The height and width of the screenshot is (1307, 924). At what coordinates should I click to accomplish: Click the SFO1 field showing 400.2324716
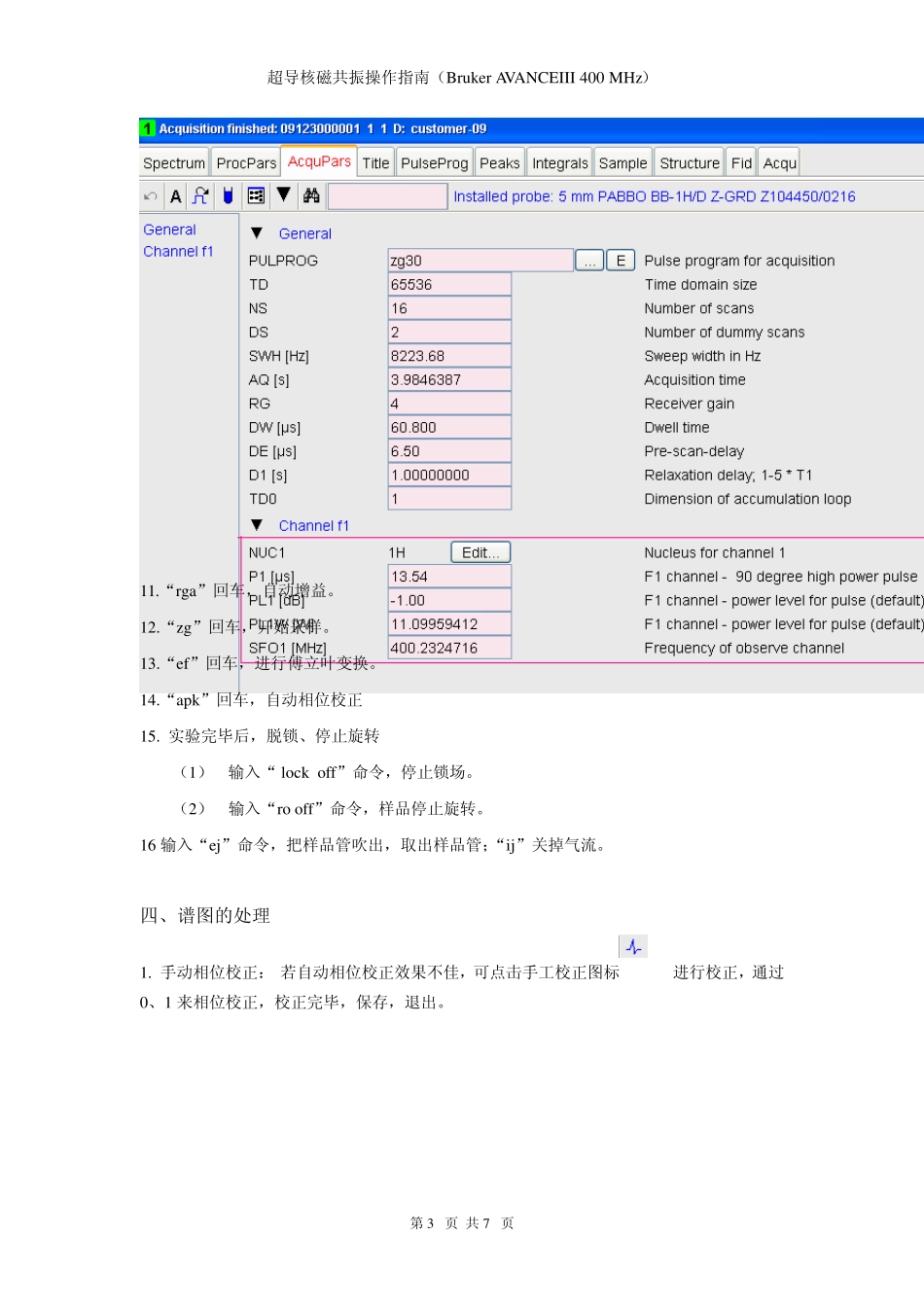pyautogui.click(x=449, y=649)
